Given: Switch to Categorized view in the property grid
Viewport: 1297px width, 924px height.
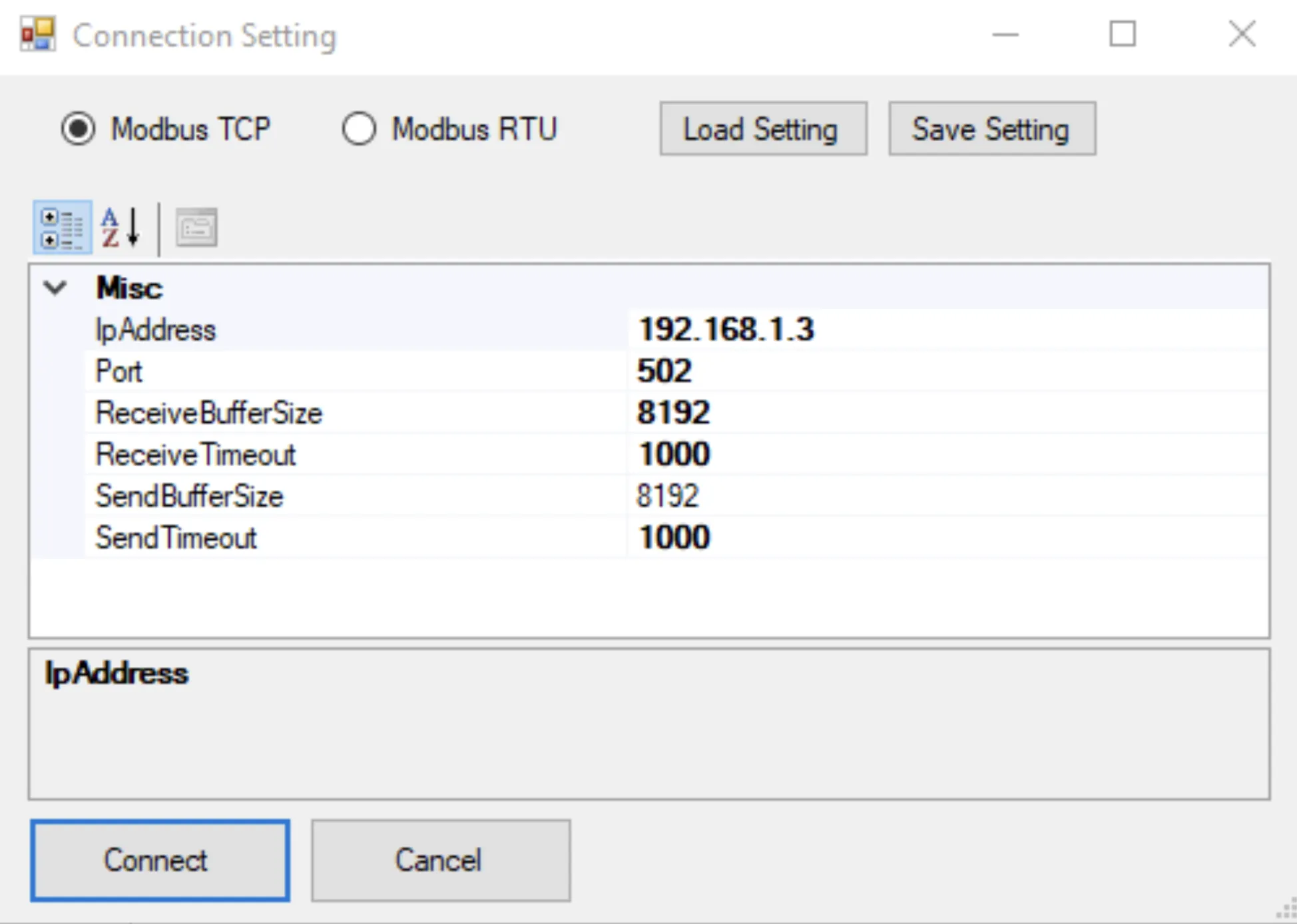Looking at the screenshot, I should 61,227.
